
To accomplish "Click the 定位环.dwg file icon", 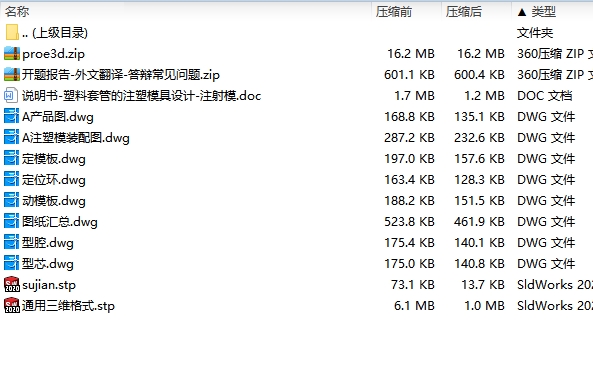I will click(11, 180).
